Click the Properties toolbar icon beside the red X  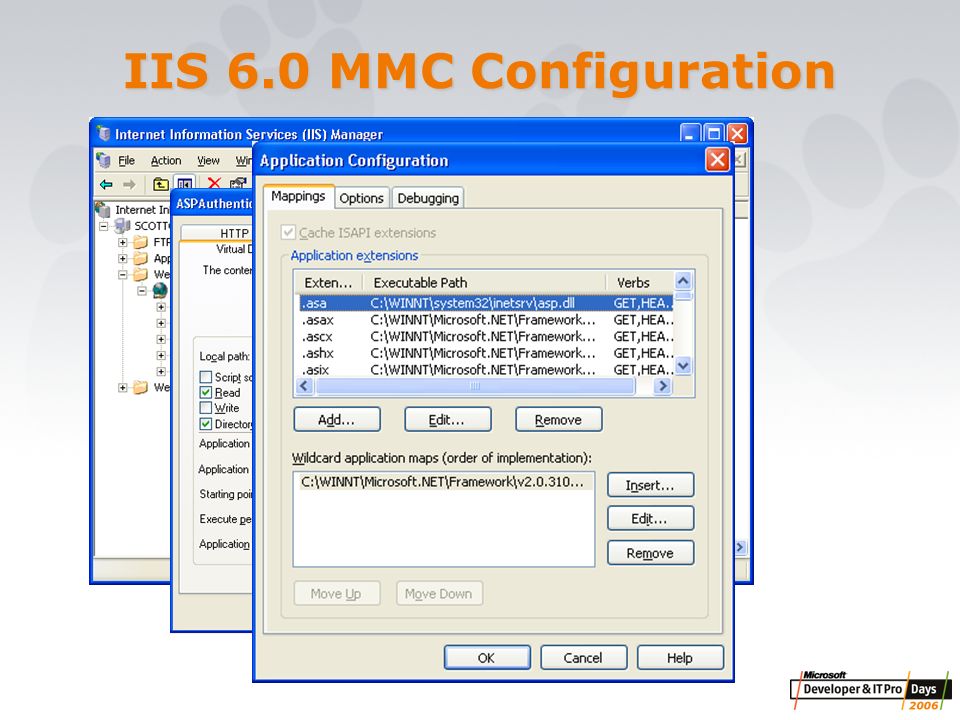[238, 183]
